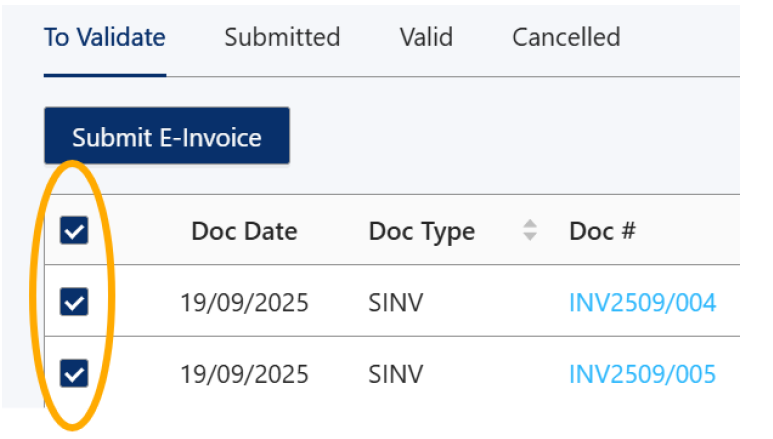
Task: Click SINV doc type in INV2509/005 row
Action: (395, 375)
